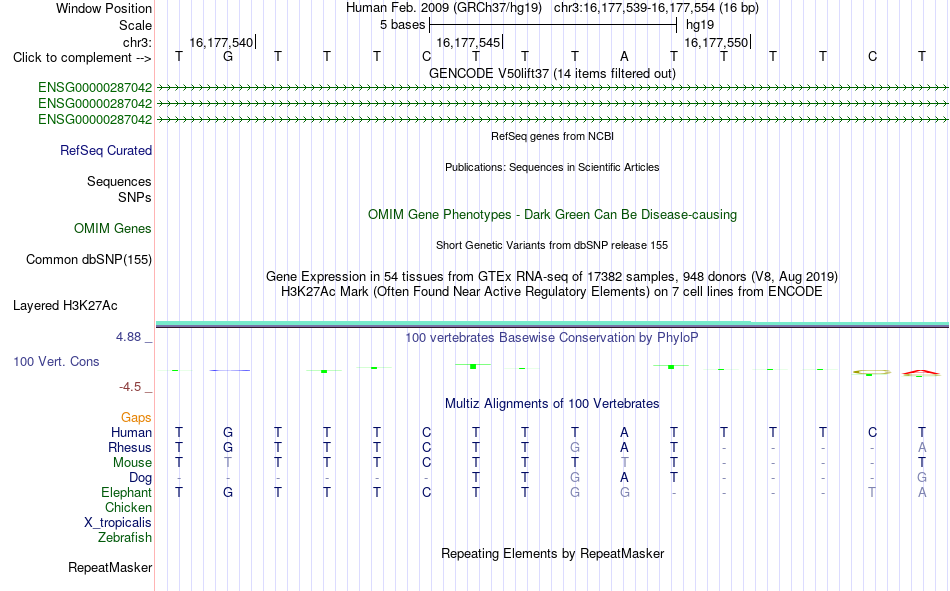The image size is (950, 591).
Task: Click the 'SNPs' track label
Action: 135,197
